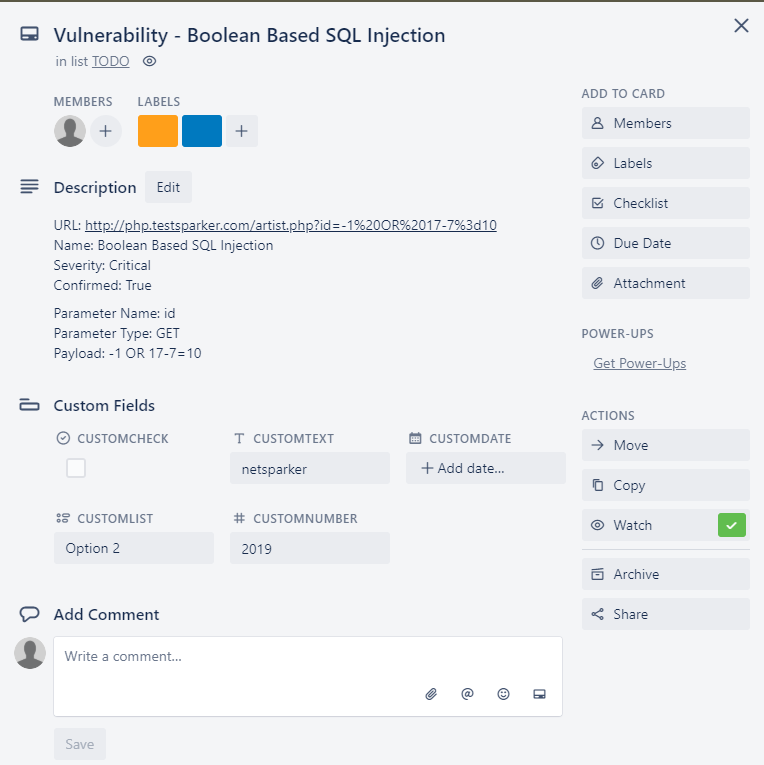Toggle the CustomCheck checkbox
The width and height of the screenshot is (764, 765).
coord(76,468)
